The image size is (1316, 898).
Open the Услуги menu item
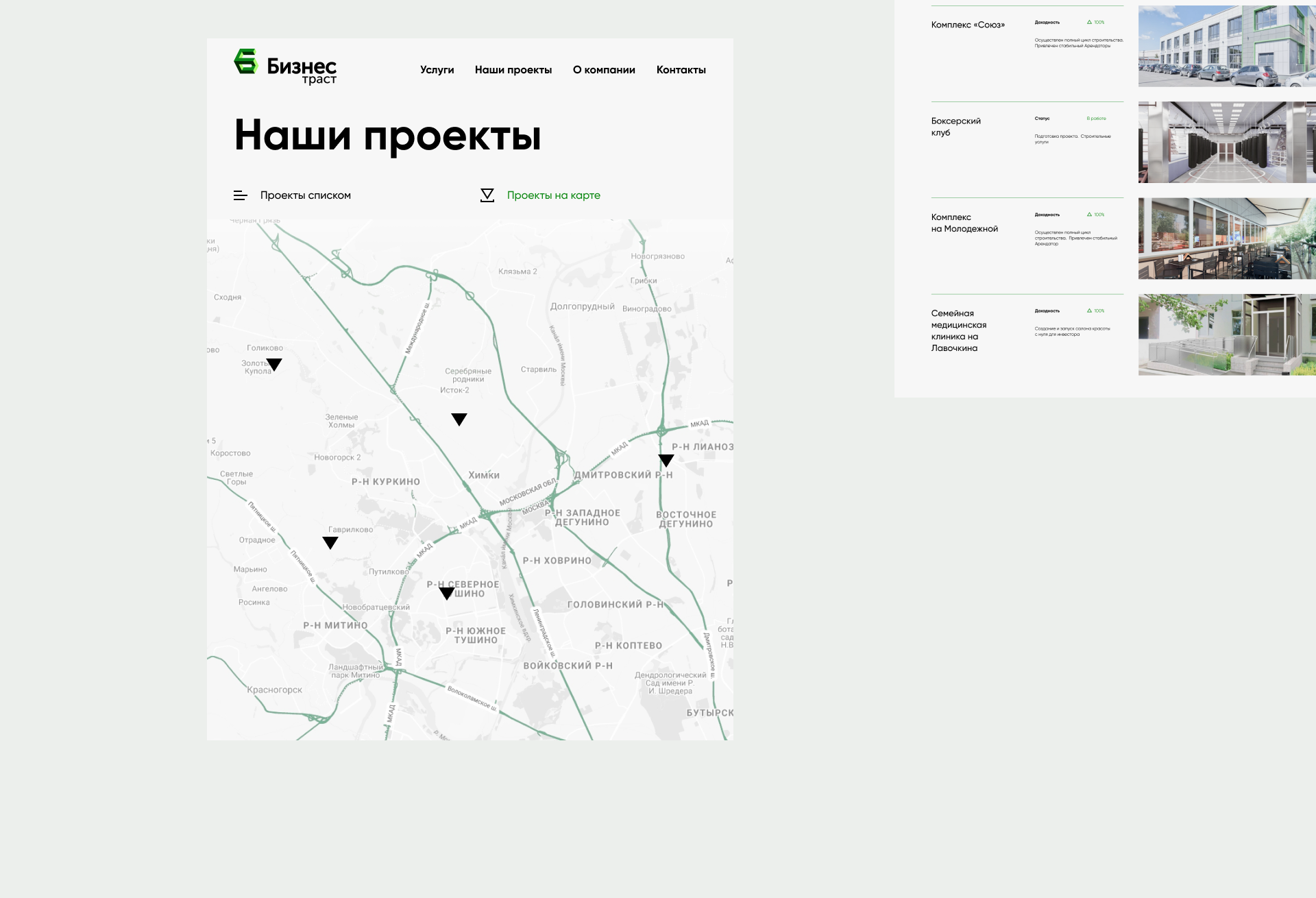(x=437, y=70)
